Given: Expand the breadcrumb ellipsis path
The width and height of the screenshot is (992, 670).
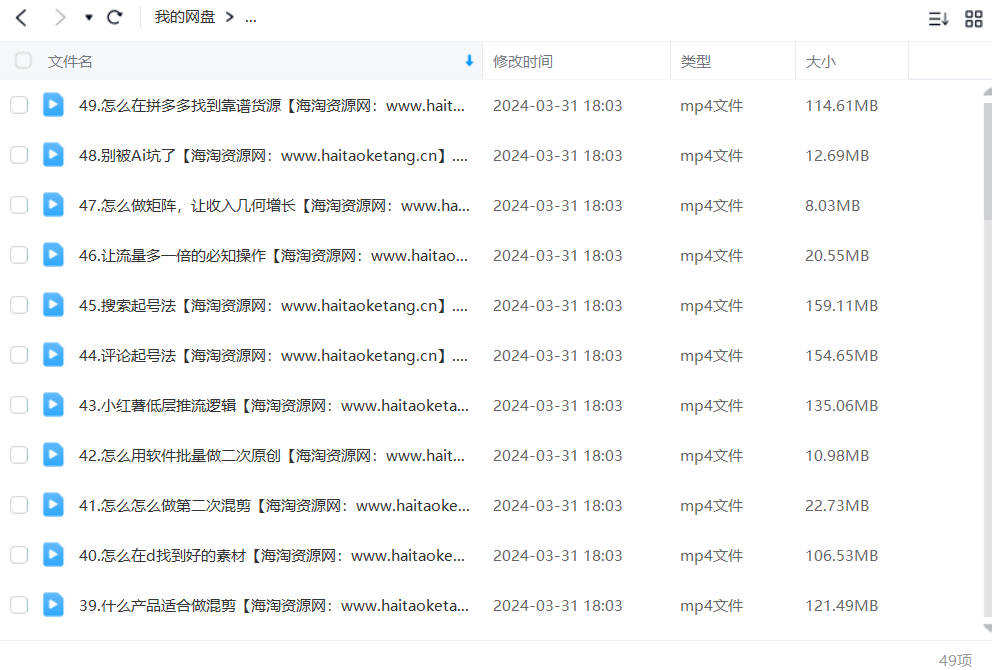Looking at the screenshot, I should [x=251, y=18].
